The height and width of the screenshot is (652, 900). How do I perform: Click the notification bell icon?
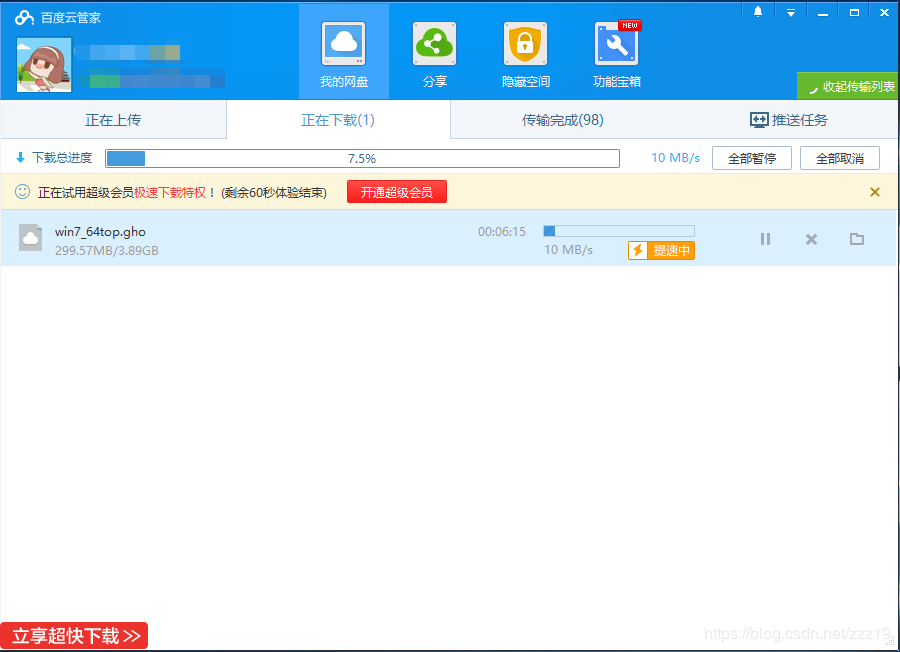(x=758, y=11)
